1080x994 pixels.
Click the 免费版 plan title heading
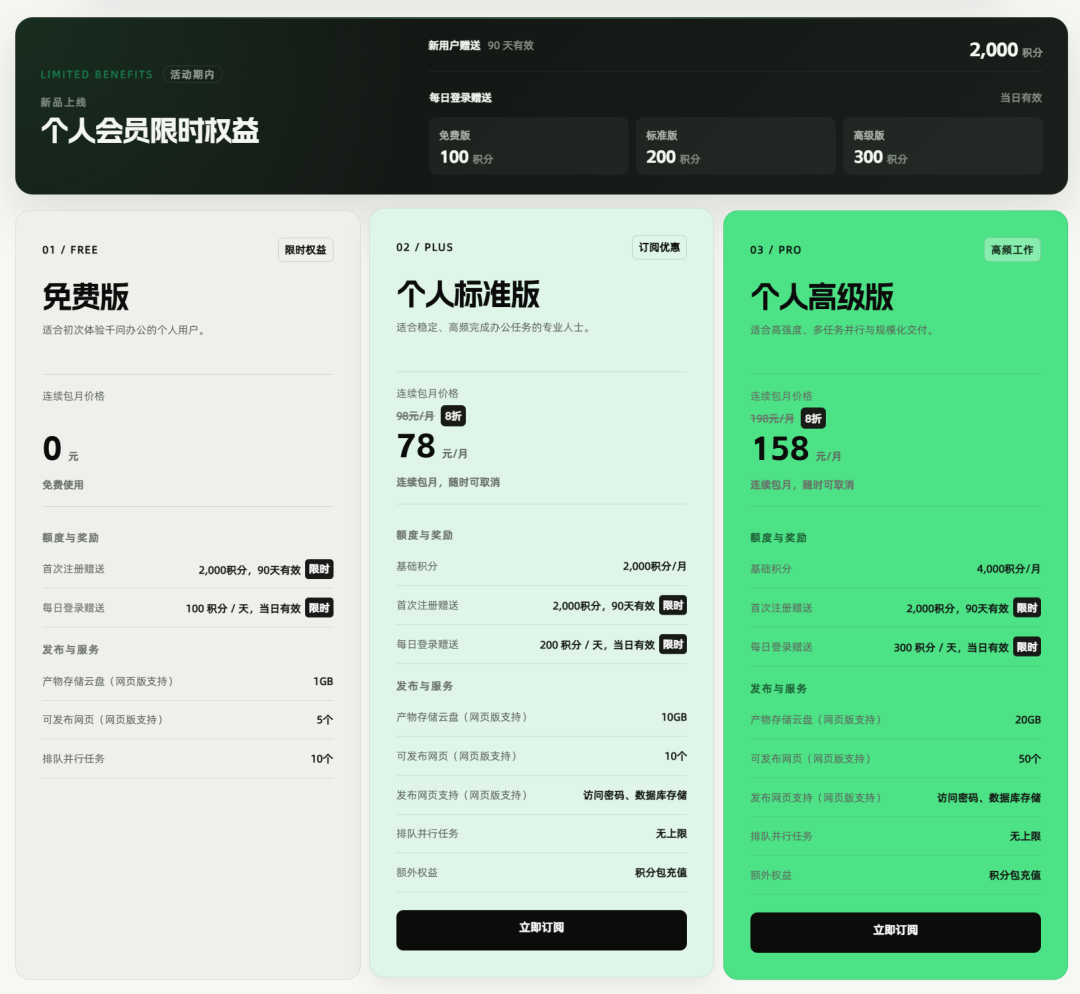pos(86,297)
